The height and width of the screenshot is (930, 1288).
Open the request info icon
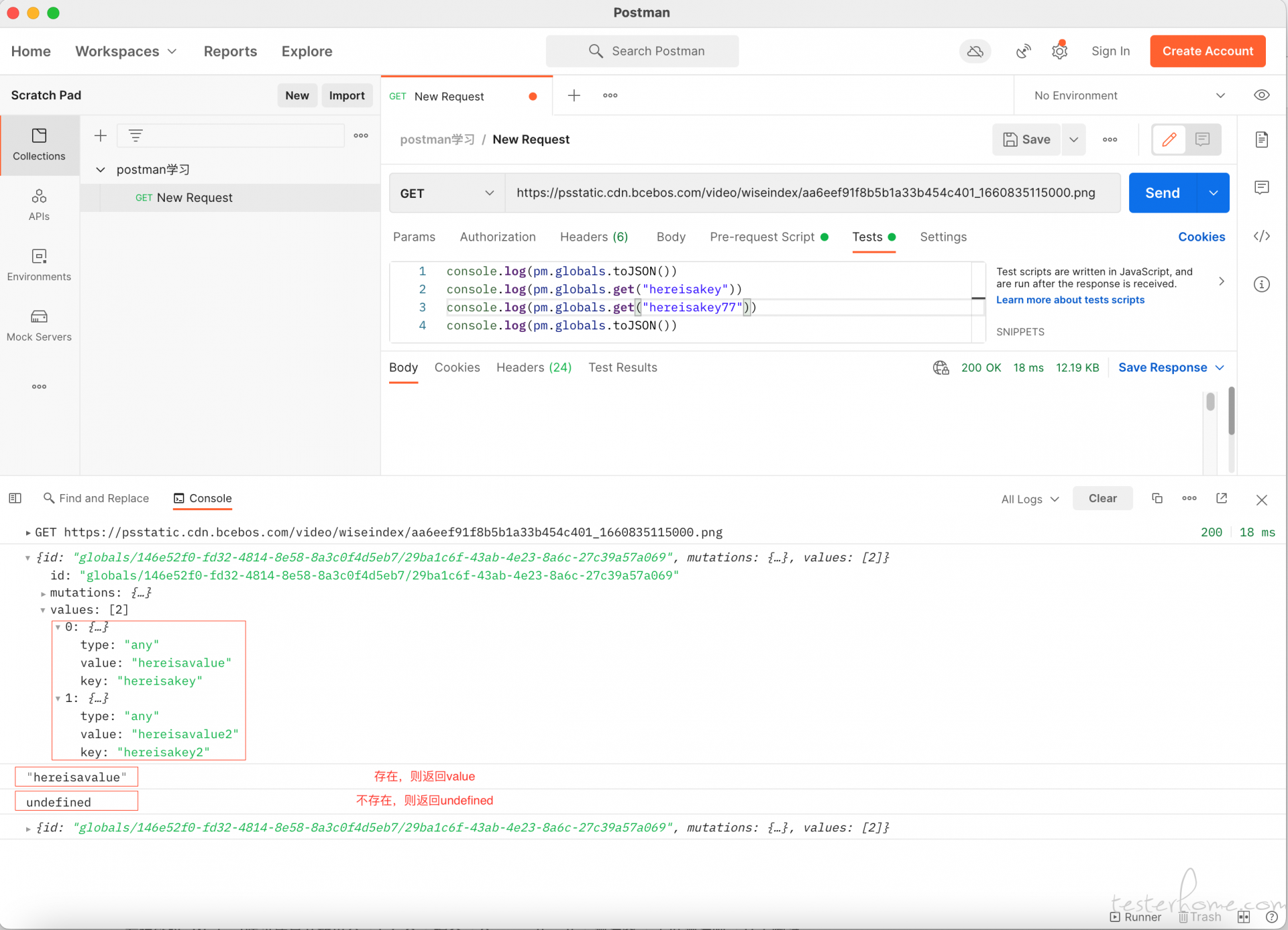[1262, 284]
